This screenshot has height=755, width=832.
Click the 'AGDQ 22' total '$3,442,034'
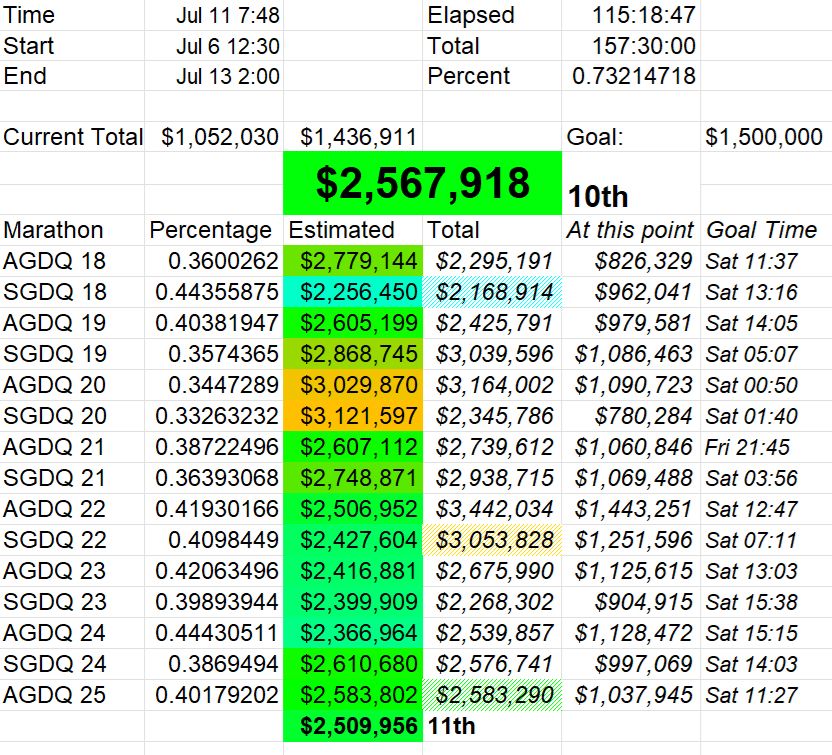click(x=492, y=509)
